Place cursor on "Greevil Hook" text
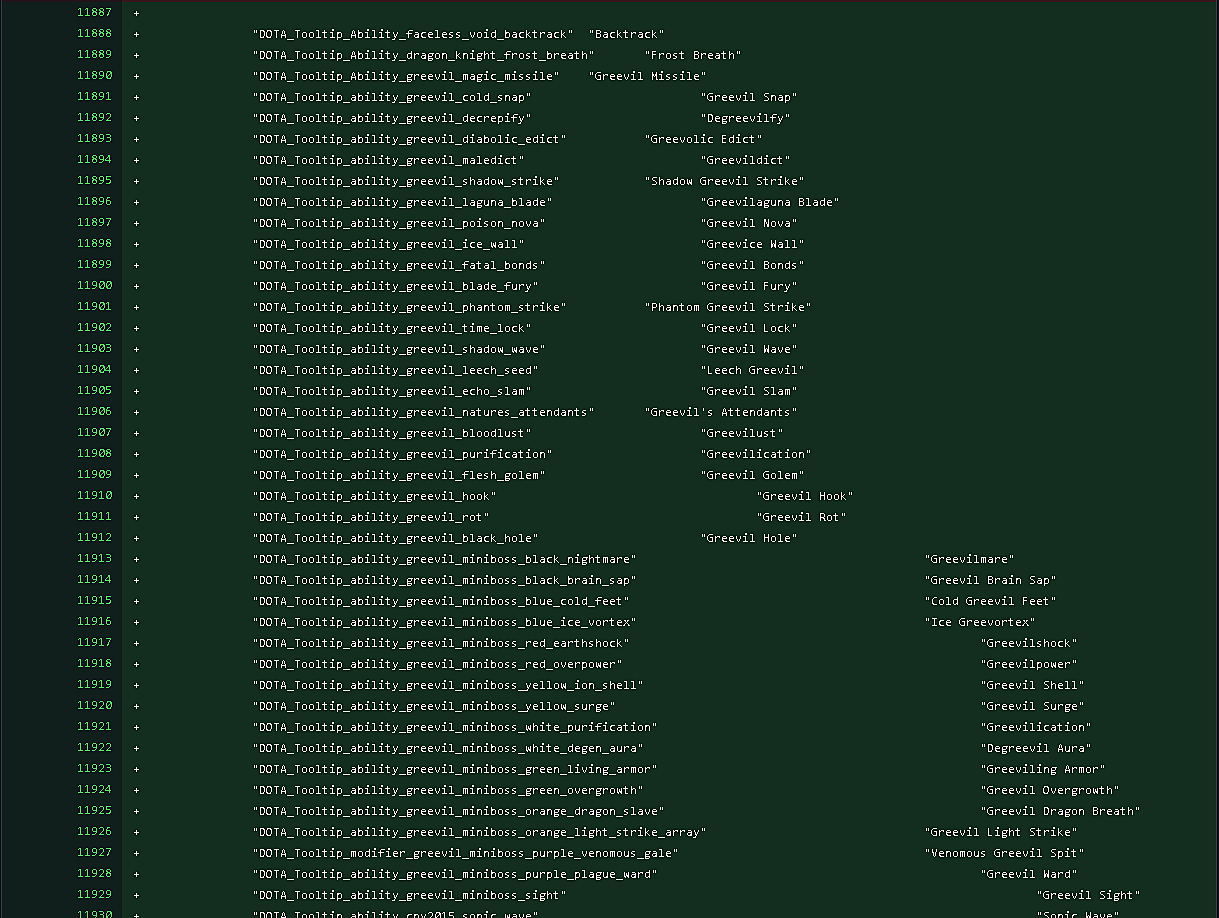This screenshot has height=918, width=1219. click(x=805, y=496)
